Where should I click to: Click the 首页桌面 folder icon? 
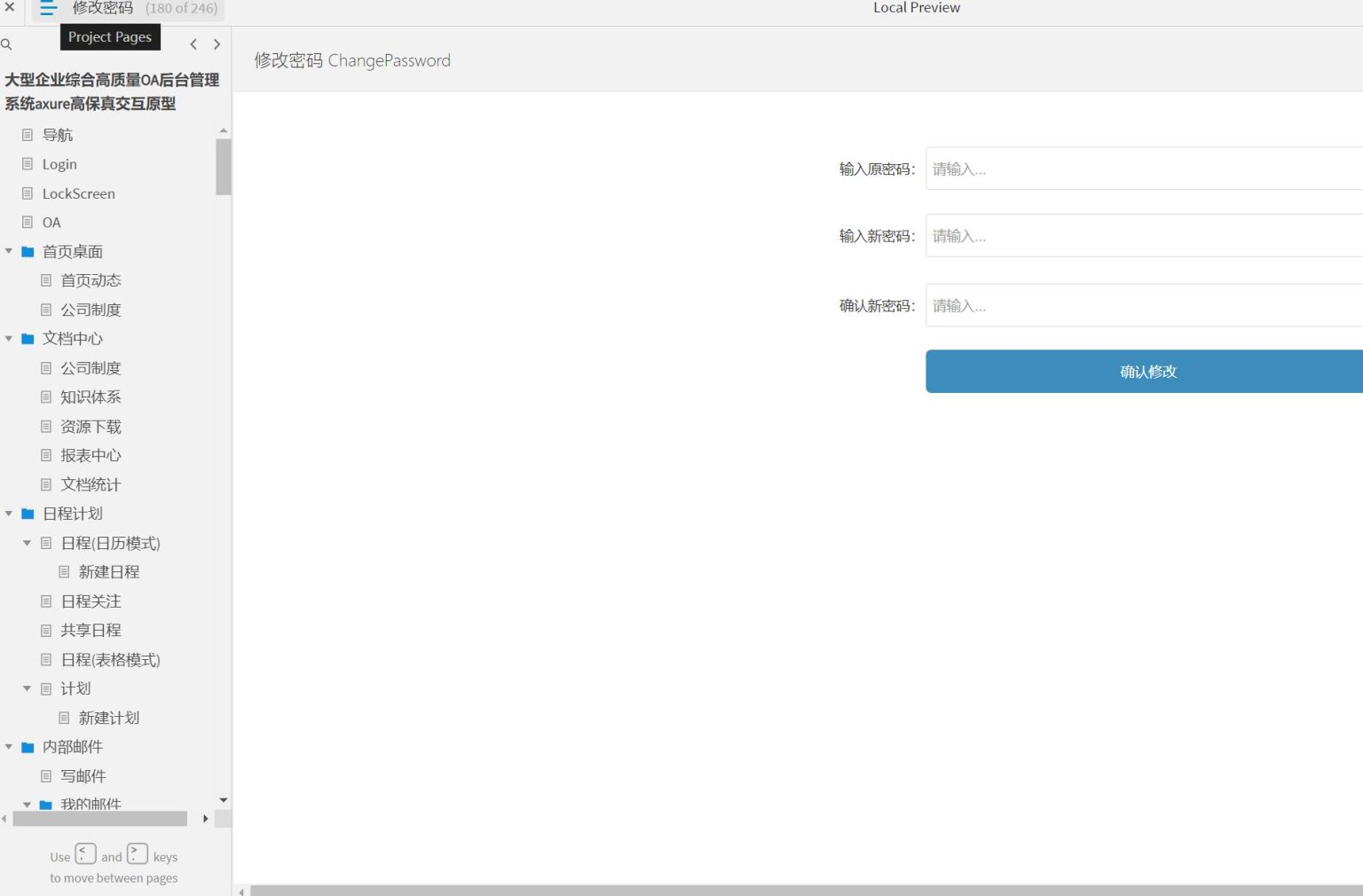[28, 252]
